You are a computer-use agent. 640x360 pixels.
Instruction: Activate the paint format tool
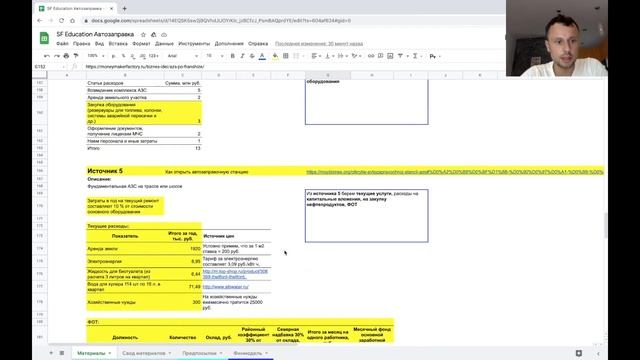pyautogui.click(x=76, y=56)
